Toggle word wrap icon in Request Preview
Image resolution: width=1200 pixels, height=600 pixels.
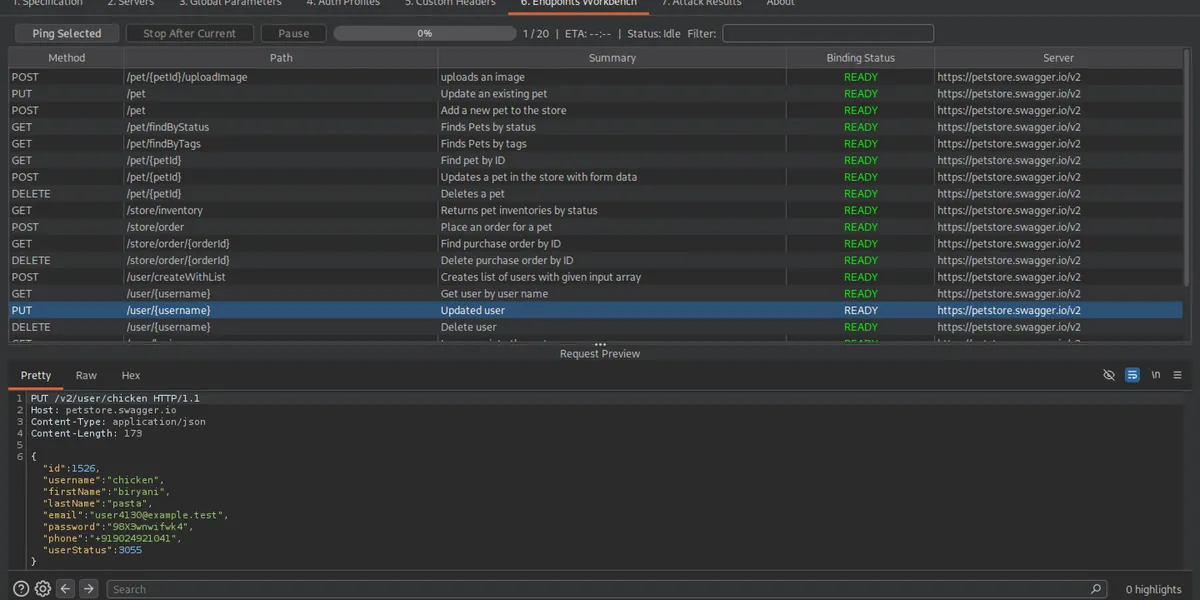[1132, 375]
